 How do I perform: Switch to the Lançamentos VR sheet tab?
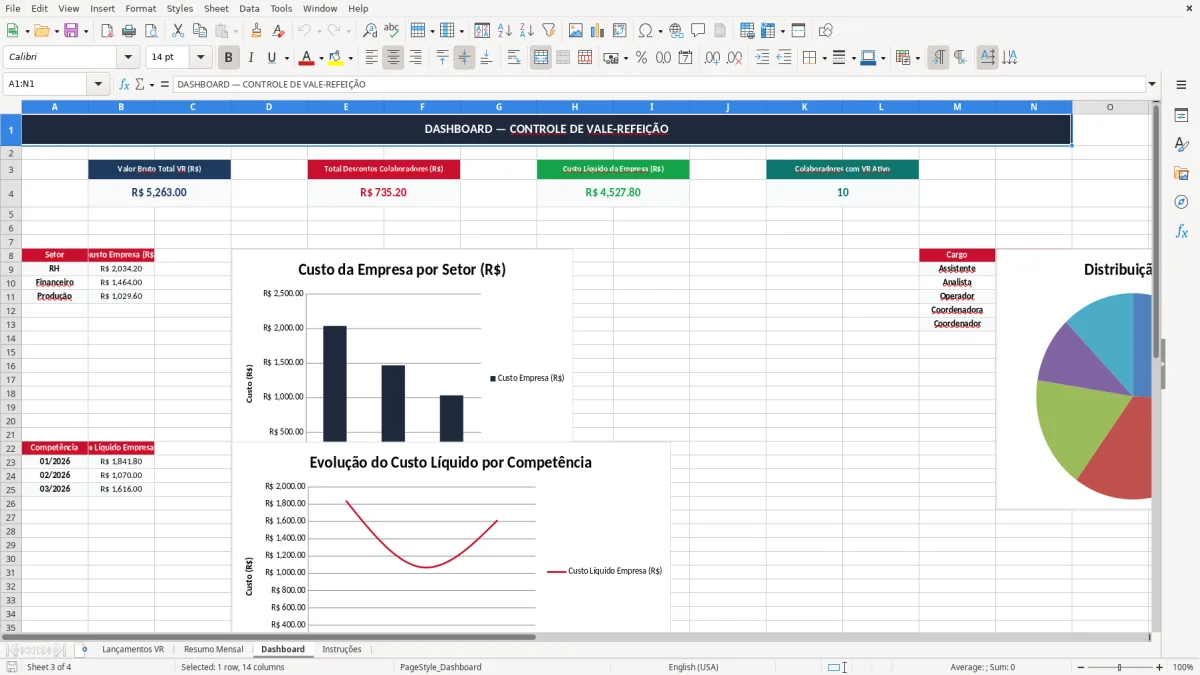coord(133,649)
